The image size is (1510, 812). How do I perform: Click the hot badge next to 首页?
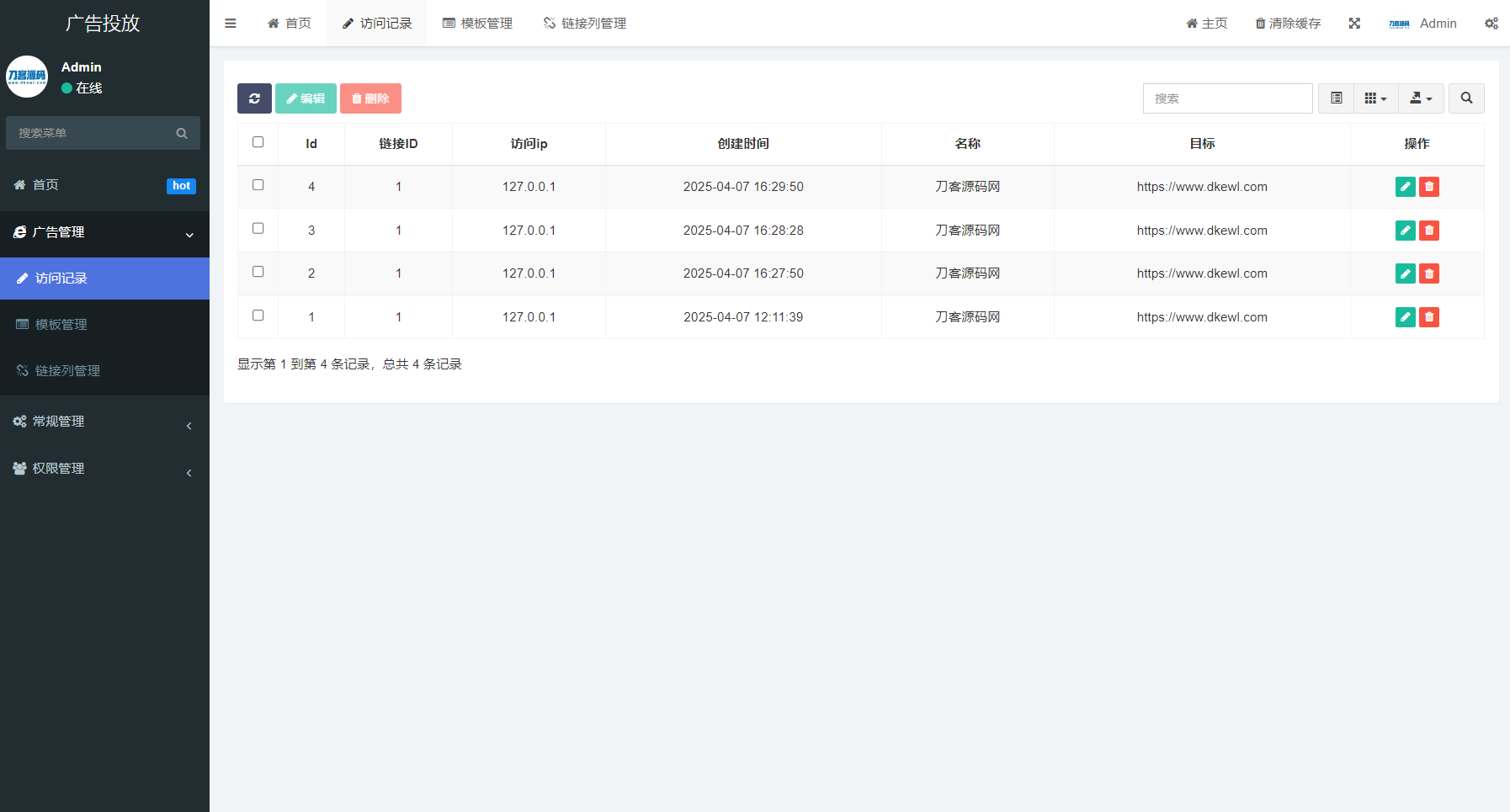(x=181, y=186)
